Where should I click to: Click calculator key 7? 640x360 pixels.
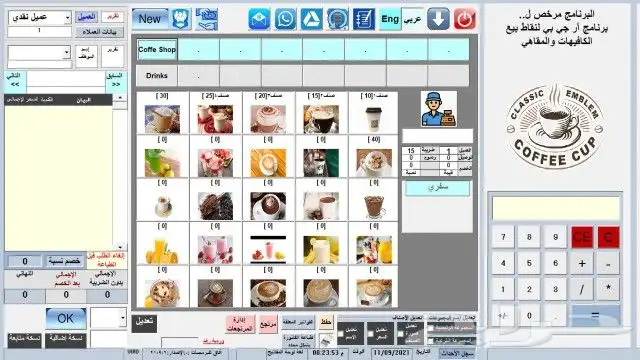tap(503, 237)
